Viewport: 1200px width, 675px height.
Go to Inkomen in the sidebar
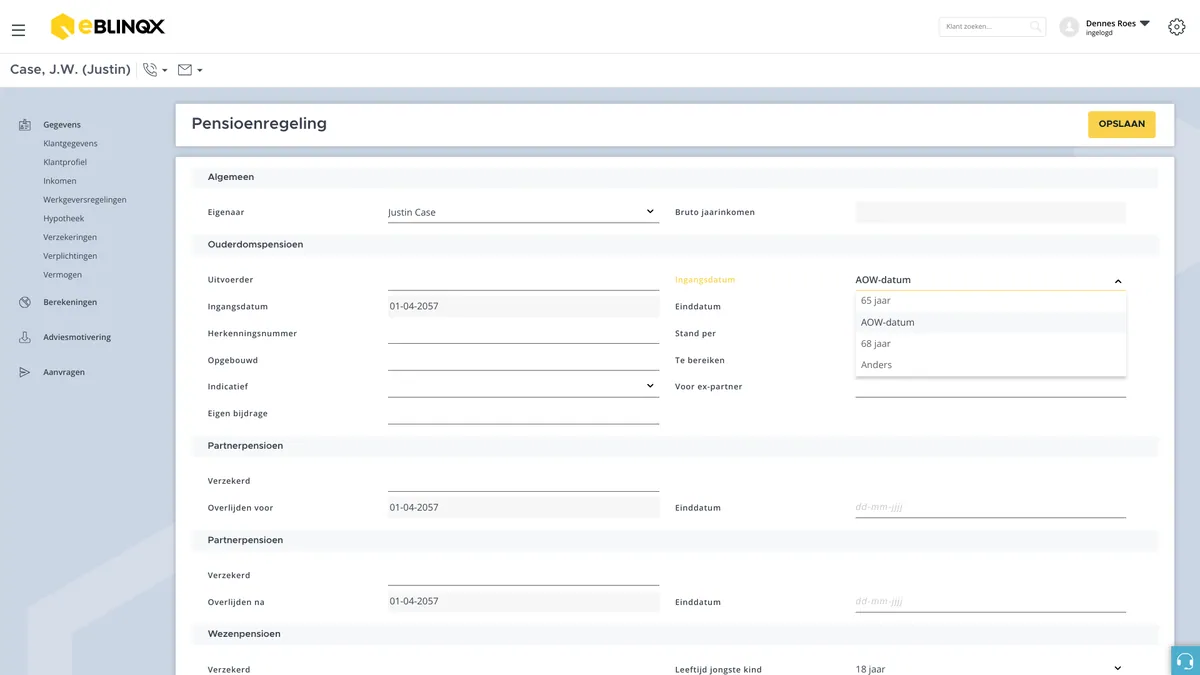click(x=60, y=181)
